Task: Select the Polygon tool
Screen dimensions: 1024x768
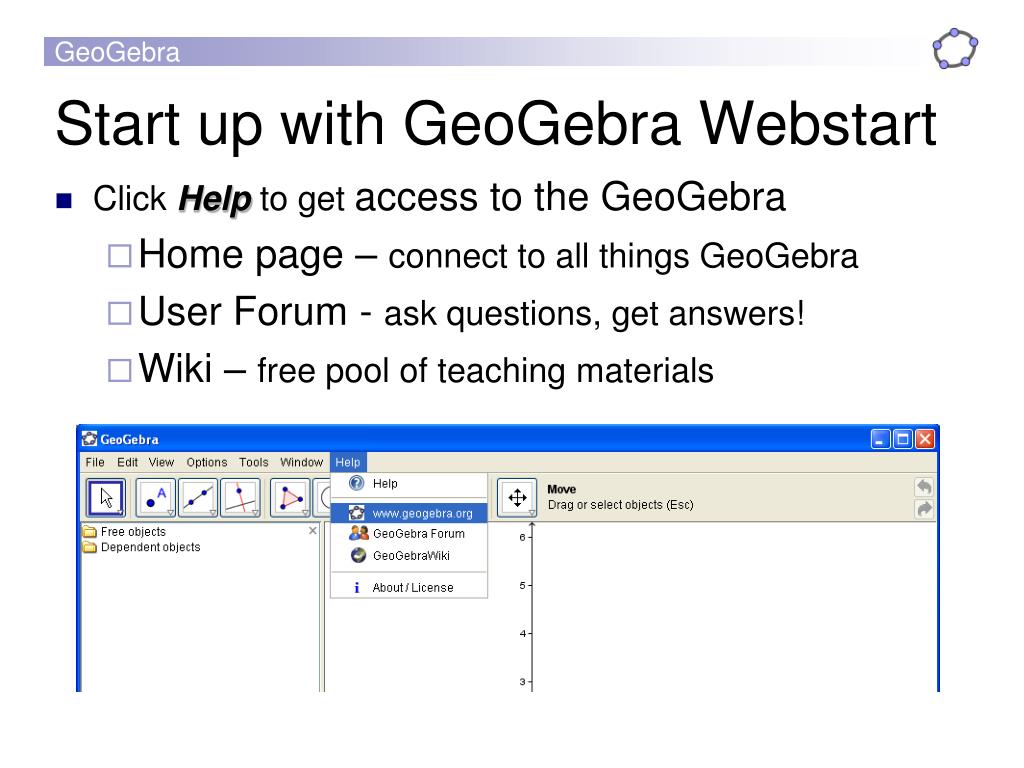Action: (x=290, y=498)
